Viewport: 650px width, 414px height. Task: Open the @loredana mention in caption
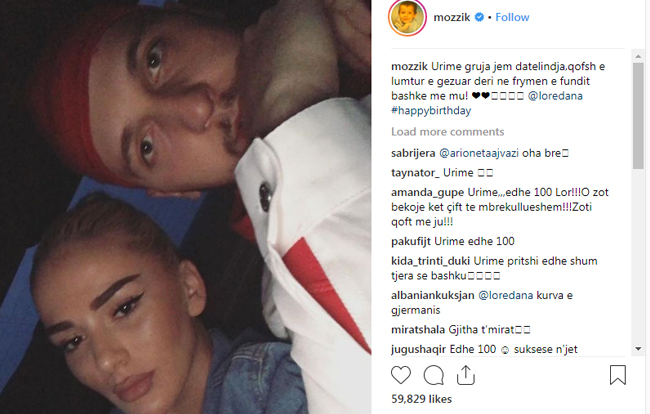[555, 96]
